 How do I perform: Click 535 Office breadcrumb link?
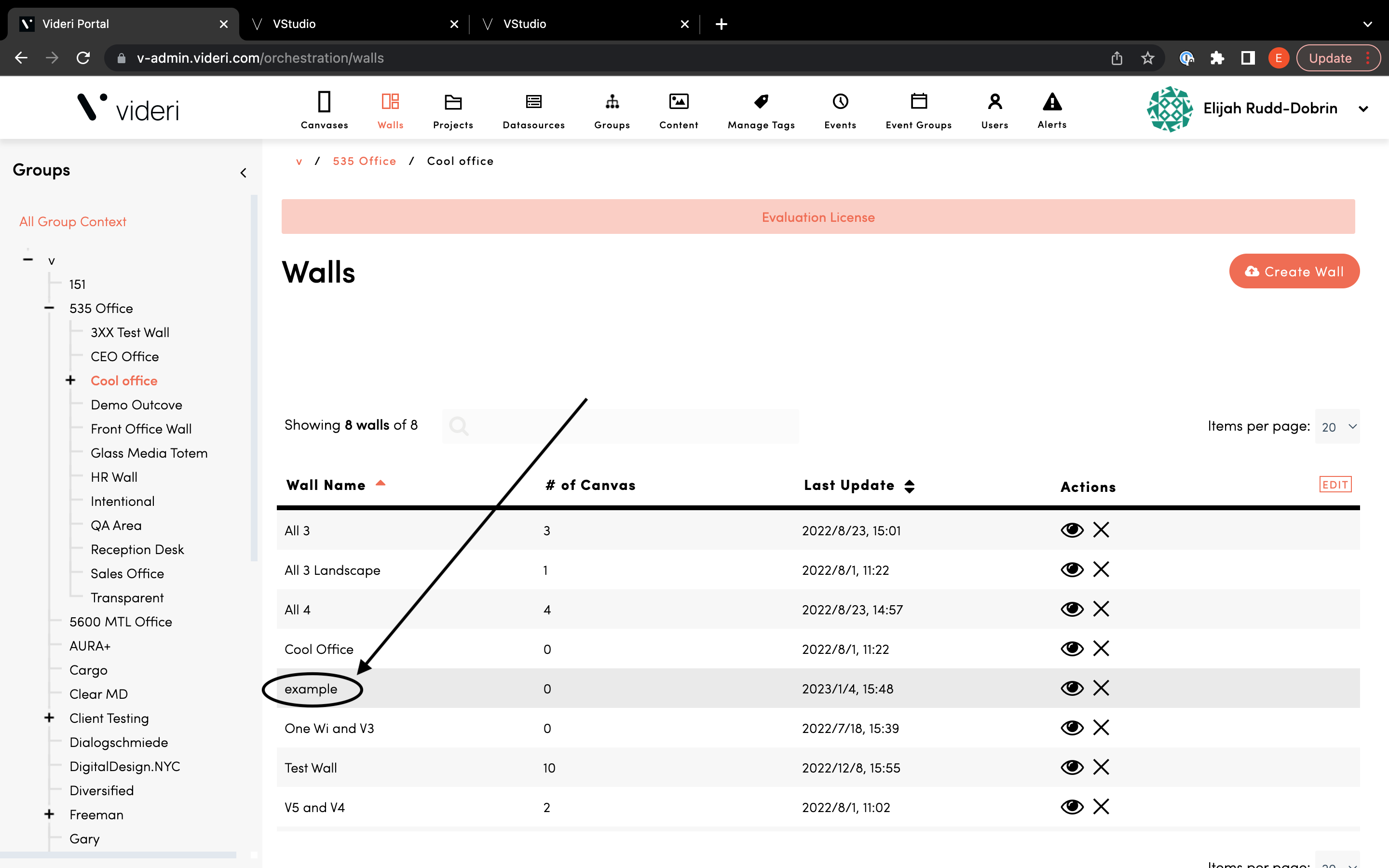[x=364, y=162]
